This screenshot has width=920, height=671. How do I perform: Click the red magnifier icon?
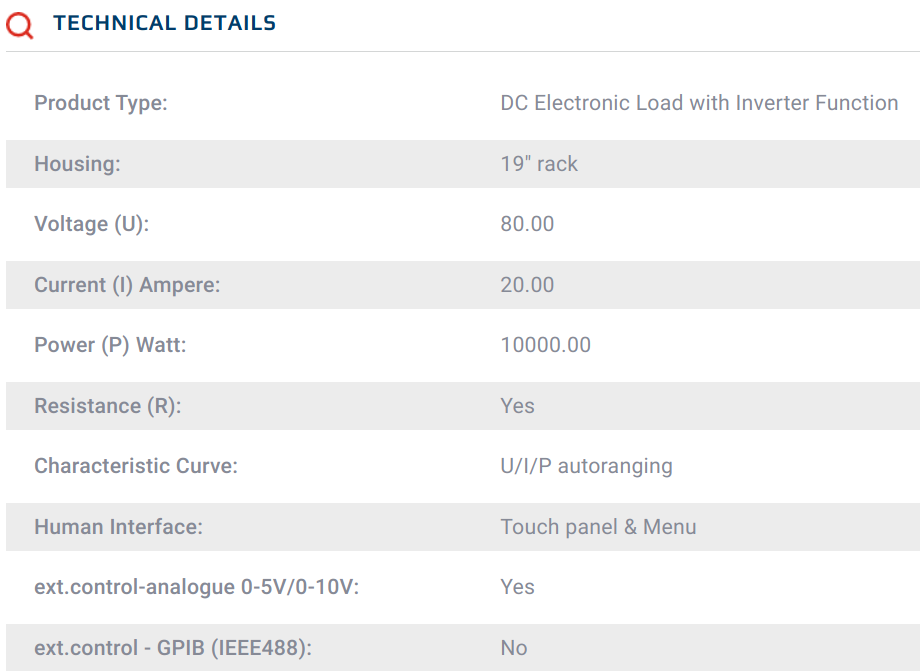pyautogui.click(x=19, y=25)
